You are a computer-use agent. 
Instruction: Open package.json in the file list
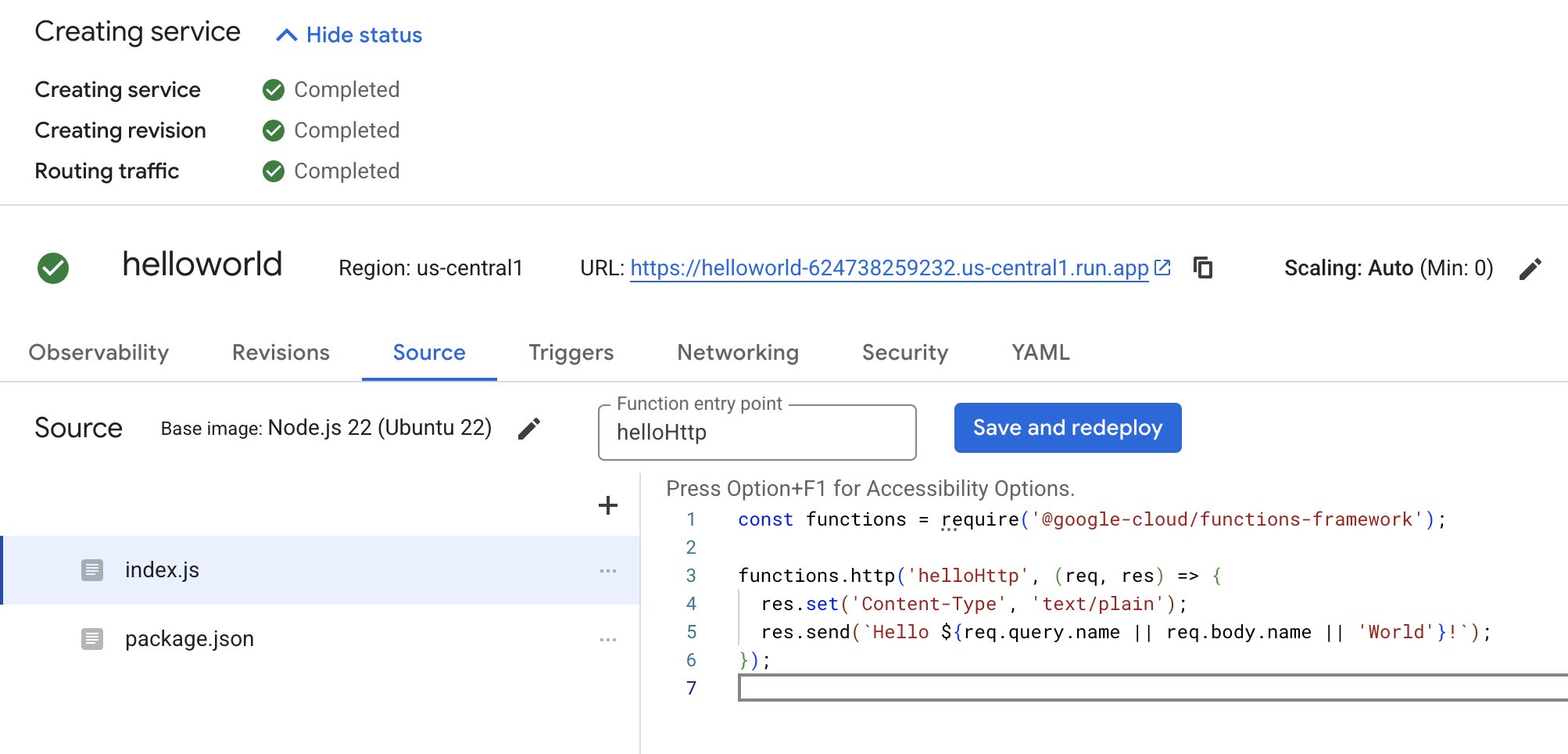coord(189,639)
